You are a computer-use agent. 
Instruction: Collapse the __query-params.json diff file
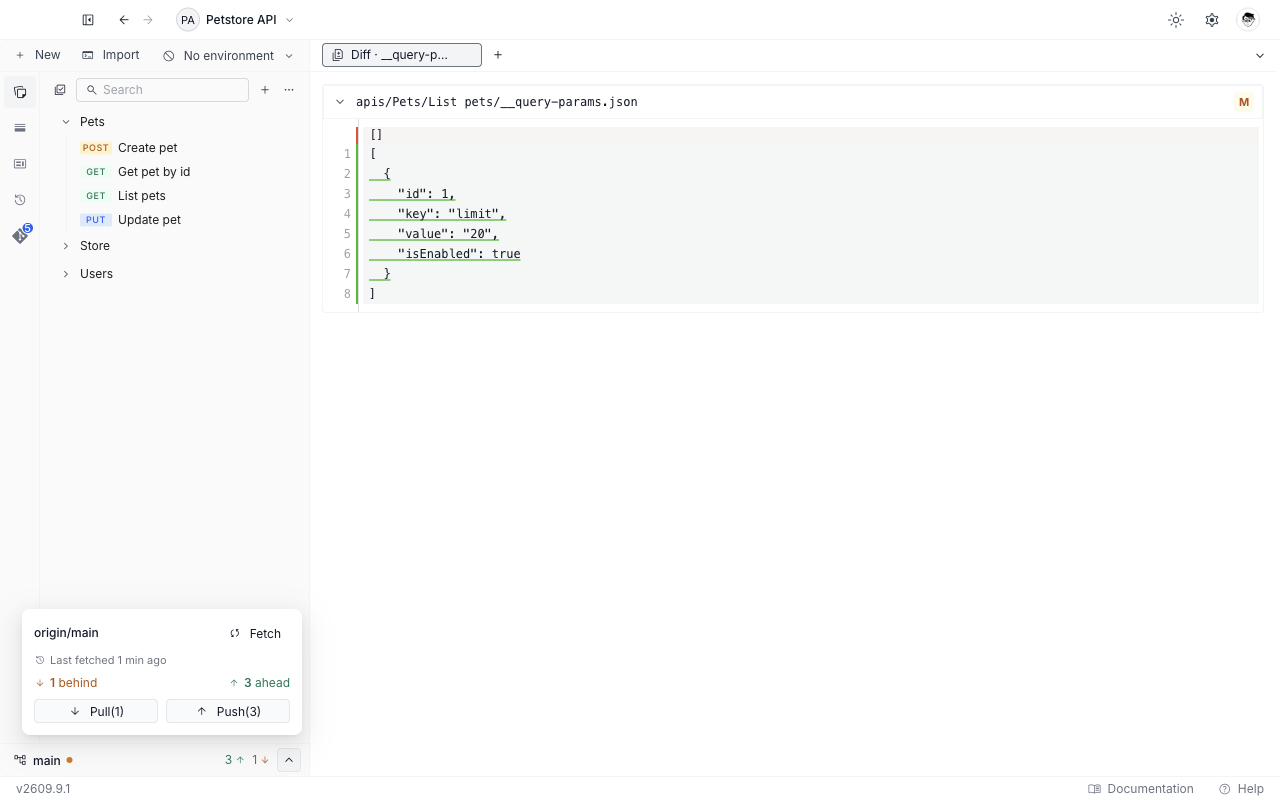[340, 102]
